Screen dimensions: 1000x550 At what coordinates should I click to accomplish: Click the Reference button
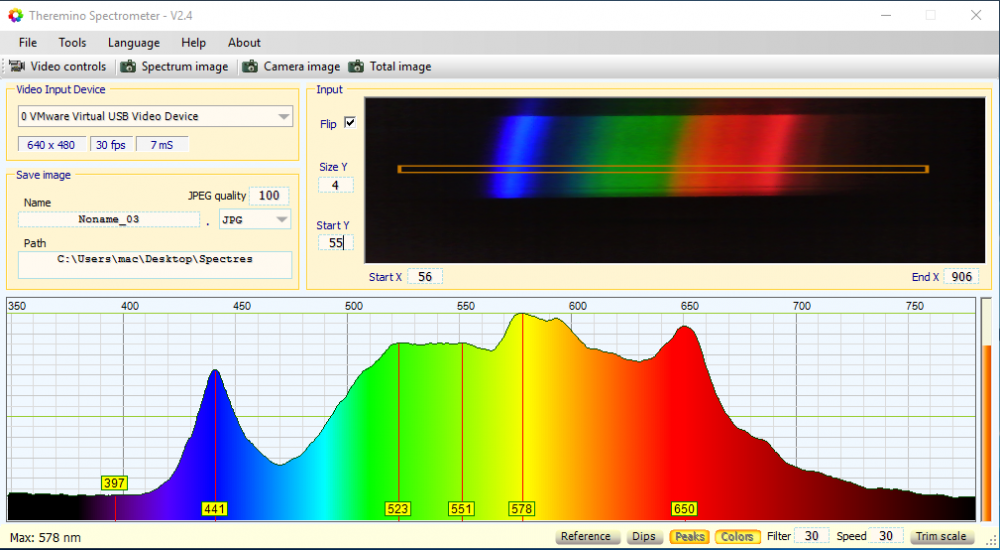point(586,537)
